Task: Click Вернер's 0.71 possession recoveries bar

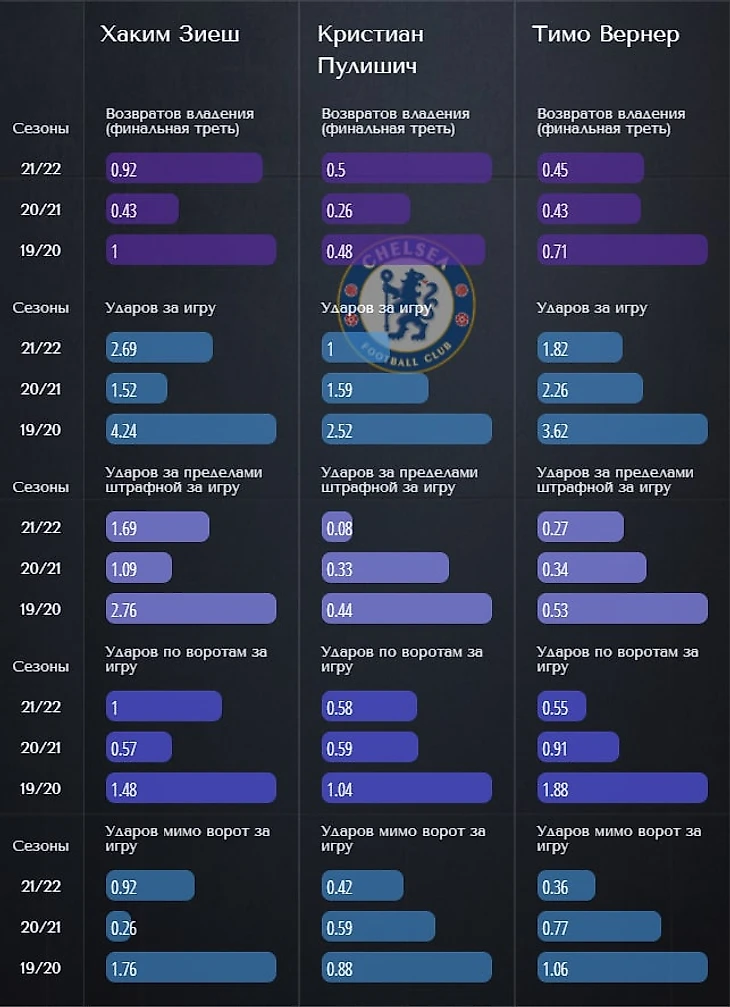Action: [622, 250]
